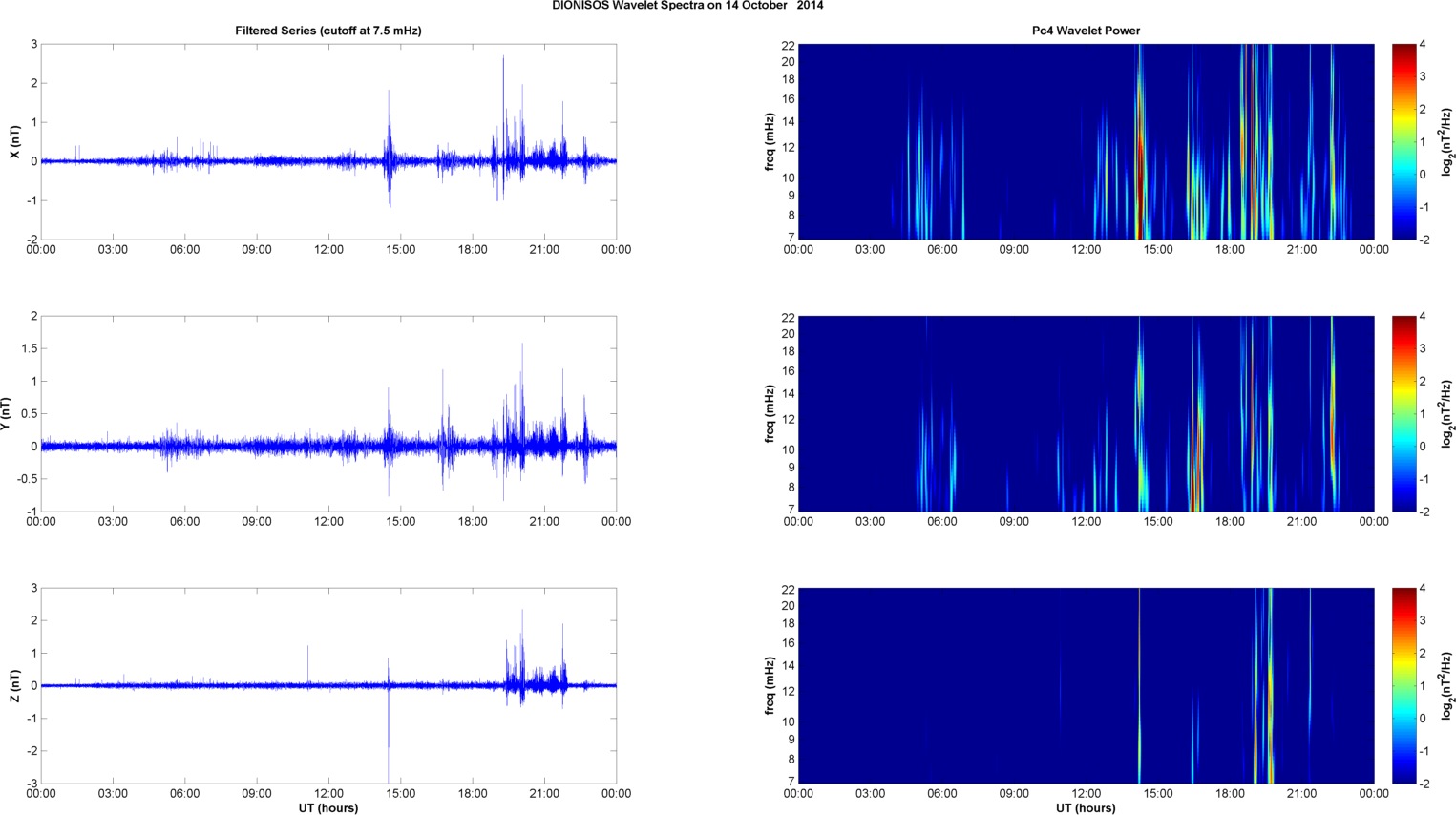Click the bottom Pc4 wavelet power spectrogram

tap(1086, 686)
